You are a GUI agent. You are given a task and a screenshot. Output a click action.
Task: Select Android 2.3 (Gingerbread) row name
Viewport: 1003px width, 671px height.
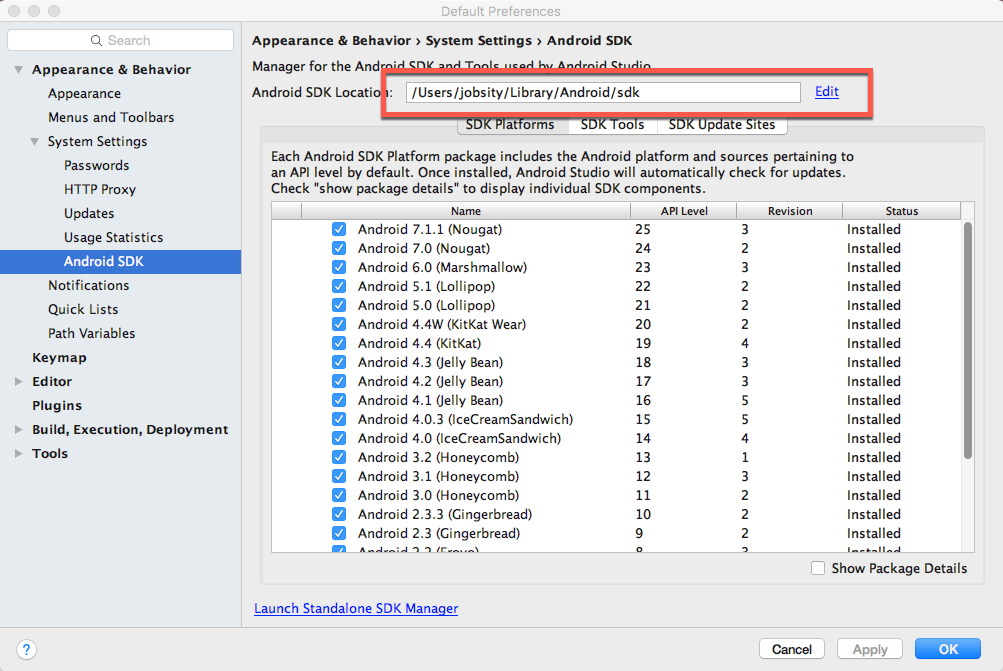[439, 533]
